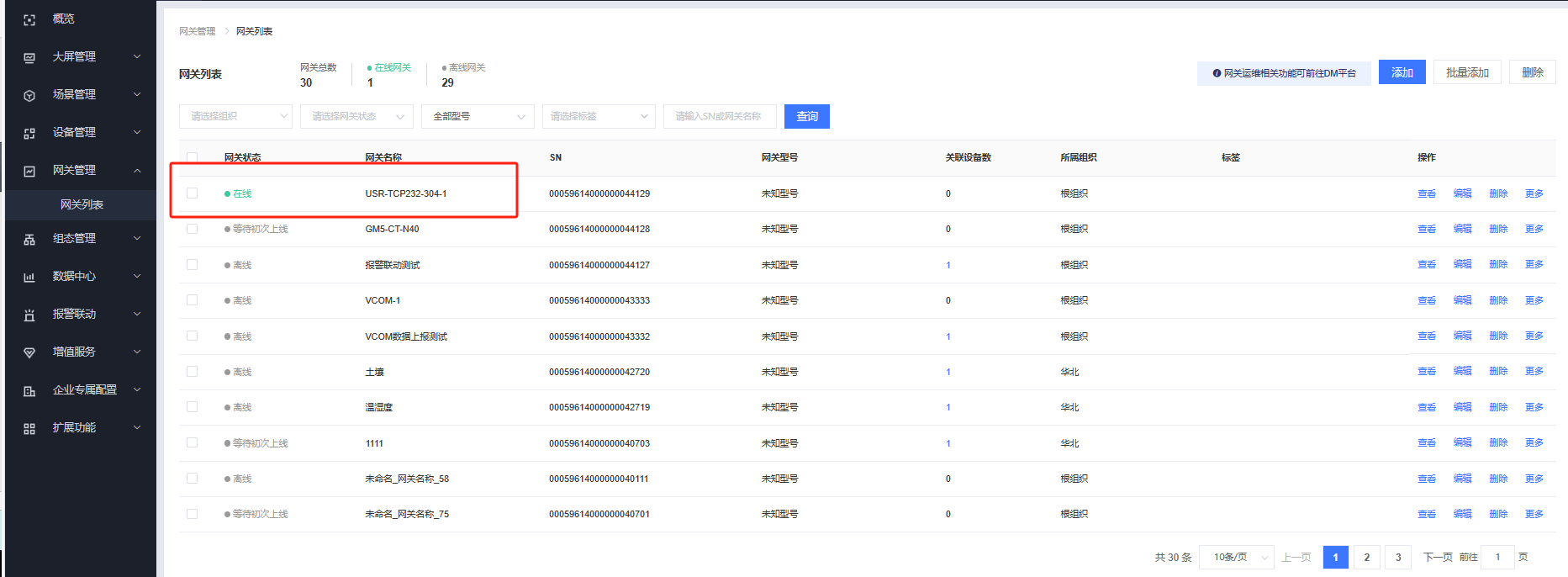The image size is (1568, 577).
Task: Click the 组态管理 sidebar icon
Action: (29, 239)
